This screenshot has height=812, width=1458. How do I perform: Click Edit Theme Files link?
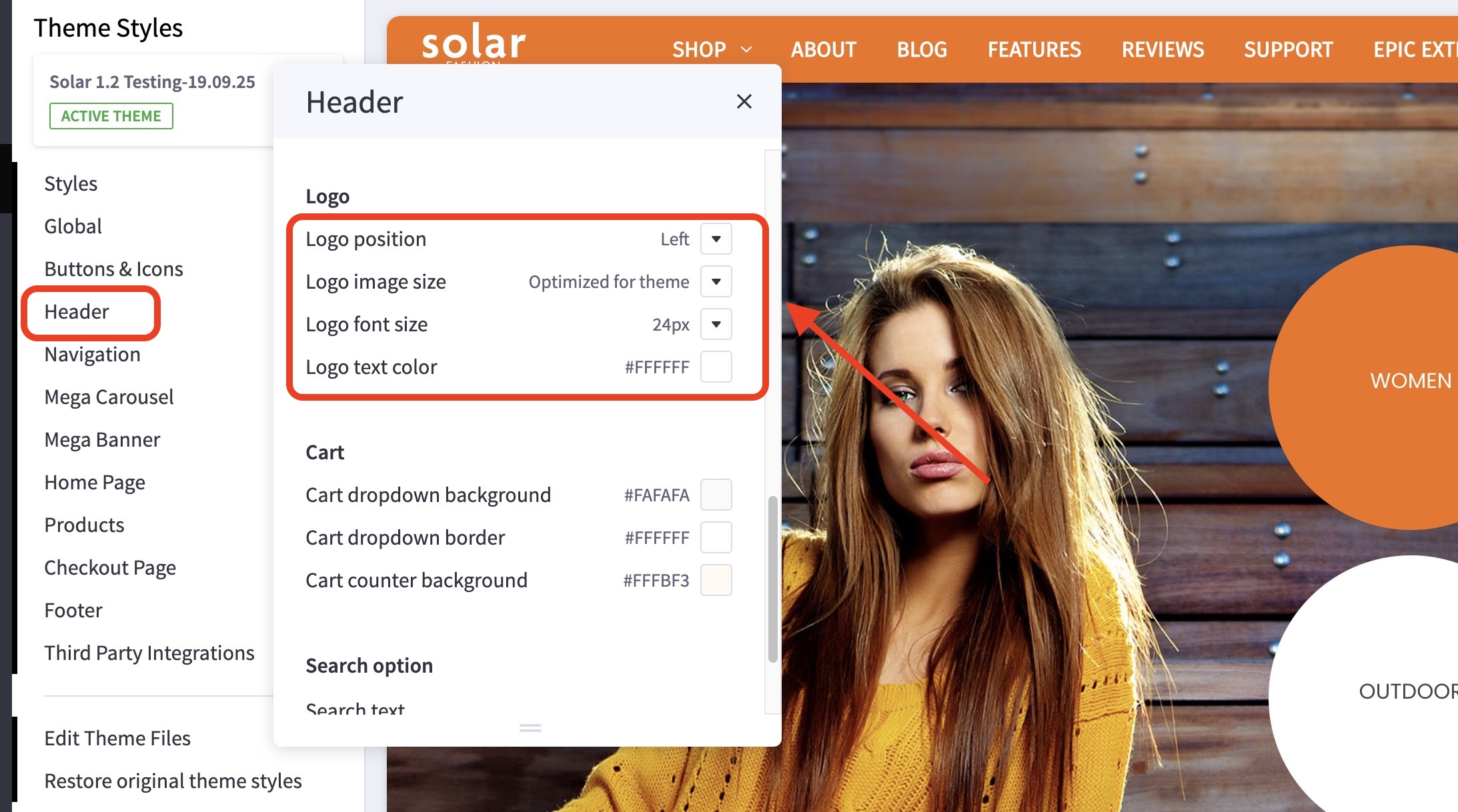point(117,738)
